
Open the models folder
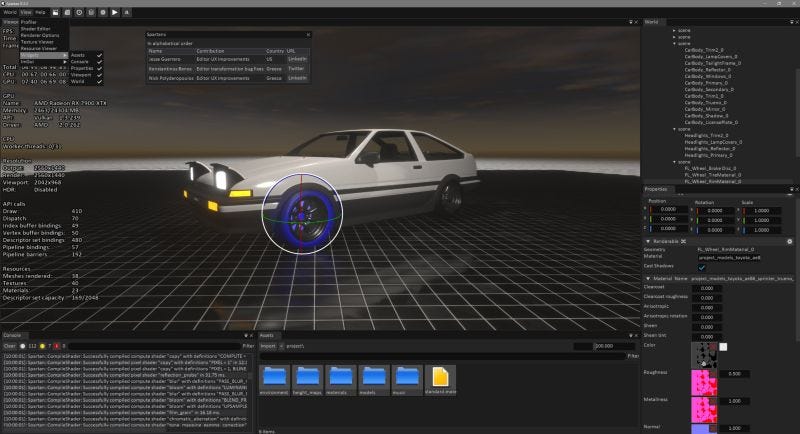point(373,380)
